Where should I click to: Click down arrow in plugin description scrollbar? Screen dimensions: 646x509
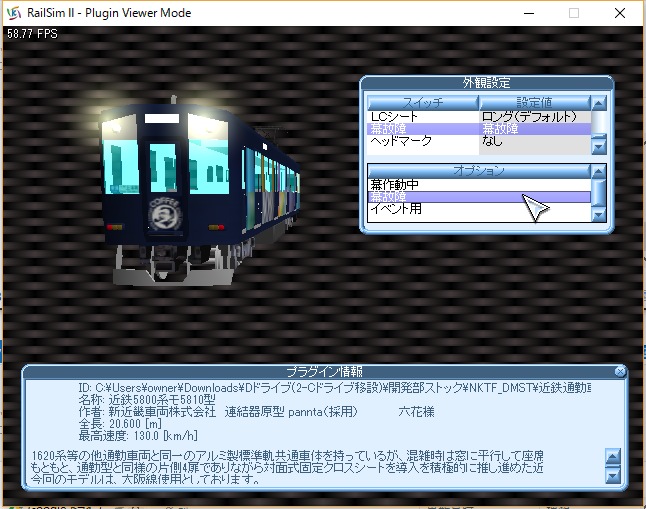(x=613, y=475)
